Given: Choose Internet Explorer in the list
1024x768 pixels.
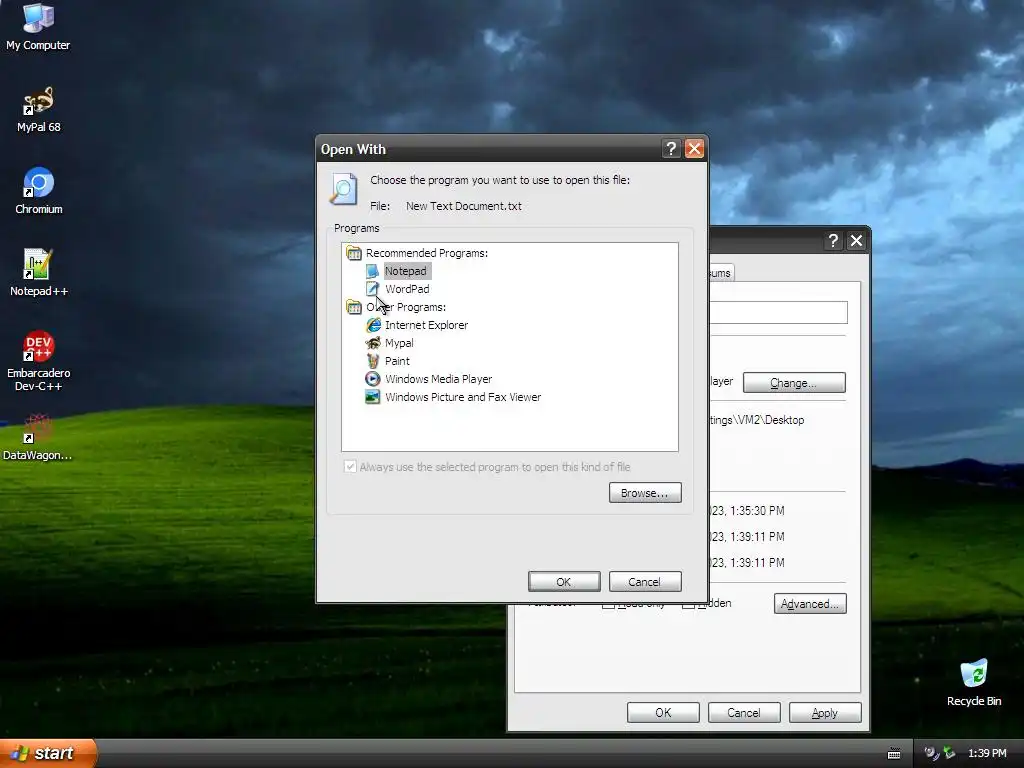Looking at the screenshot, I should [x=426, y=325].
